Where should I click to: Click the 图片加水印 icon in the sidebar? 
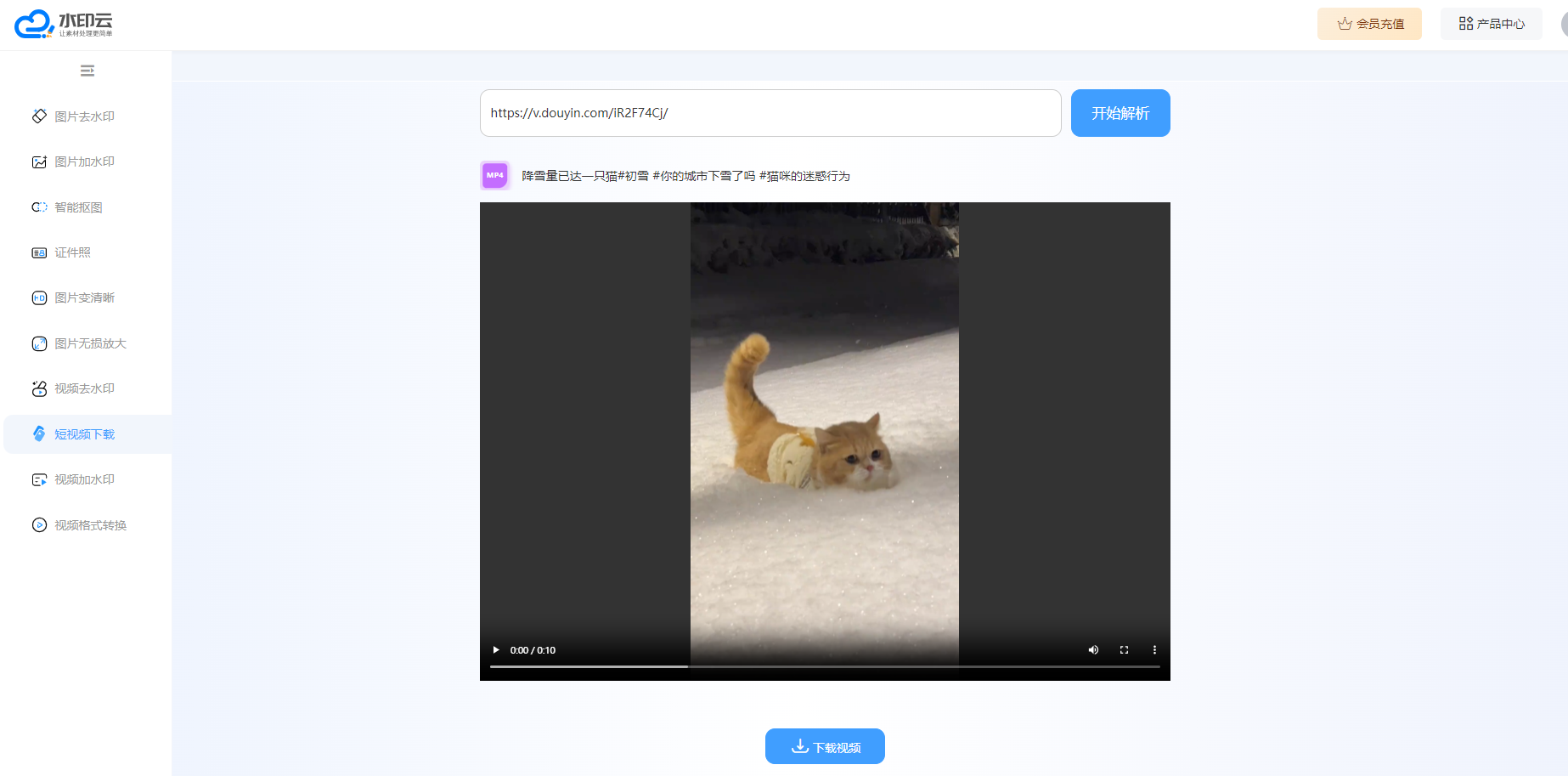point(39,161)
